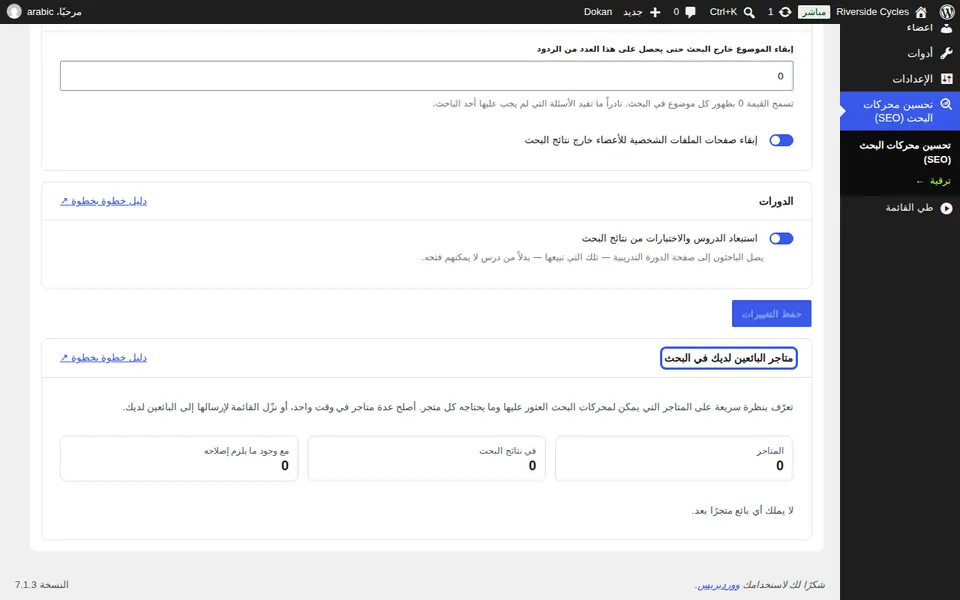Screen dimensions: 960x600
Task: Click the المتاجر stores count card
Action: pyautogui.click(x=674, y=459)
